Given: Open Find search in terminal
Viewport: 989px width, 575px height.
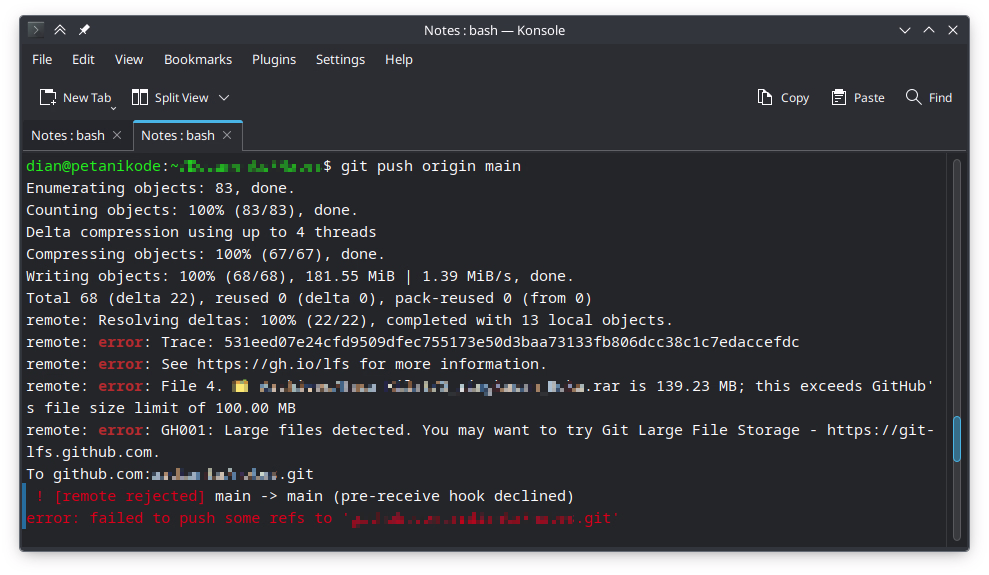Looking at the screenshot, I should tap(928, 98).
